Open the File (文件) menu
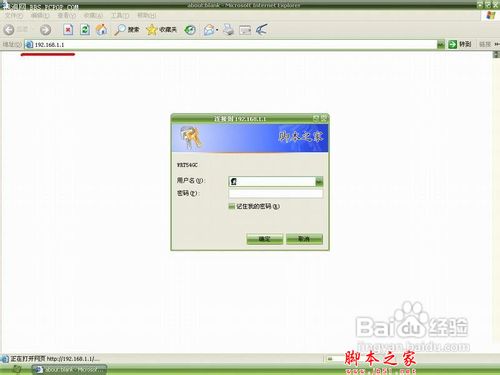Image resolution: width=500 pixels, height=375 pixels. click(x=14, y=16)
